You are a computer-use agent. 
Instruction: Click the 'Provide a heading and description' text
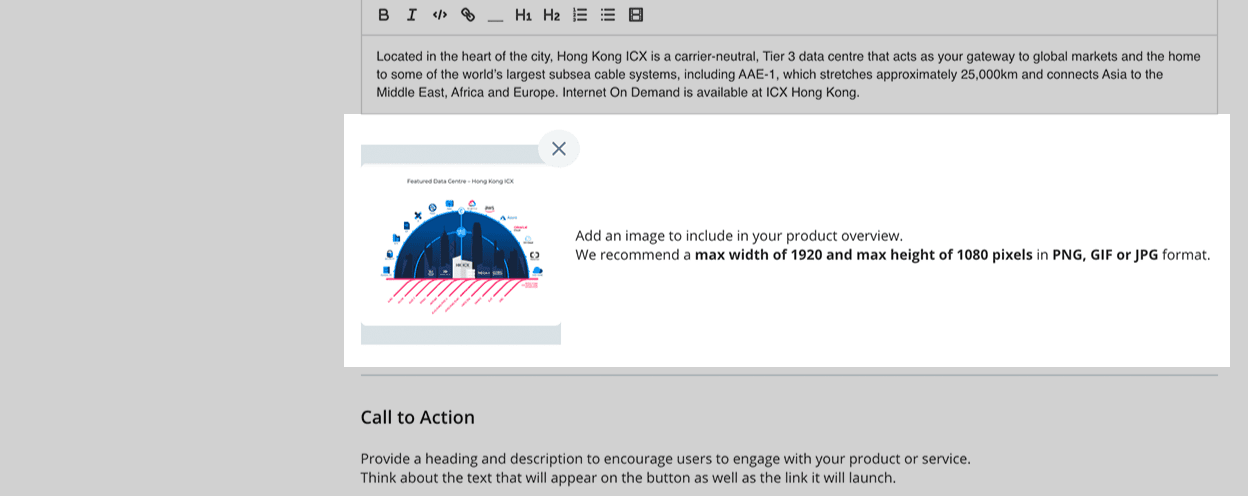pos(665,459)
